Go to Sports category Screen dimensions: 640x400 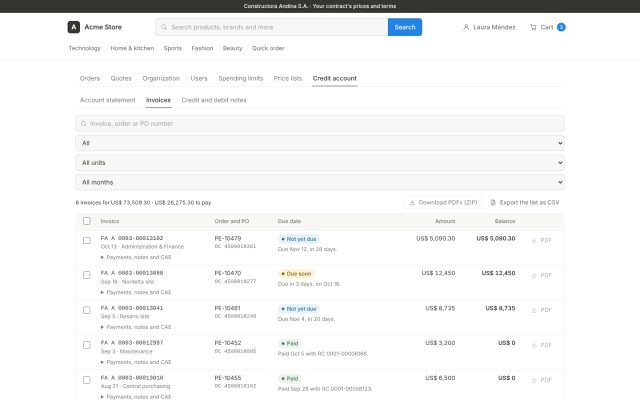(173, 48)
